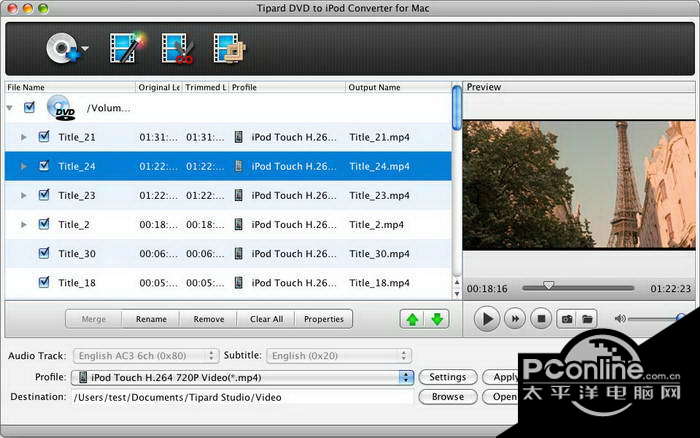Move item down with green arrow
The image size is (700, 438).
[x=437, y=319]
